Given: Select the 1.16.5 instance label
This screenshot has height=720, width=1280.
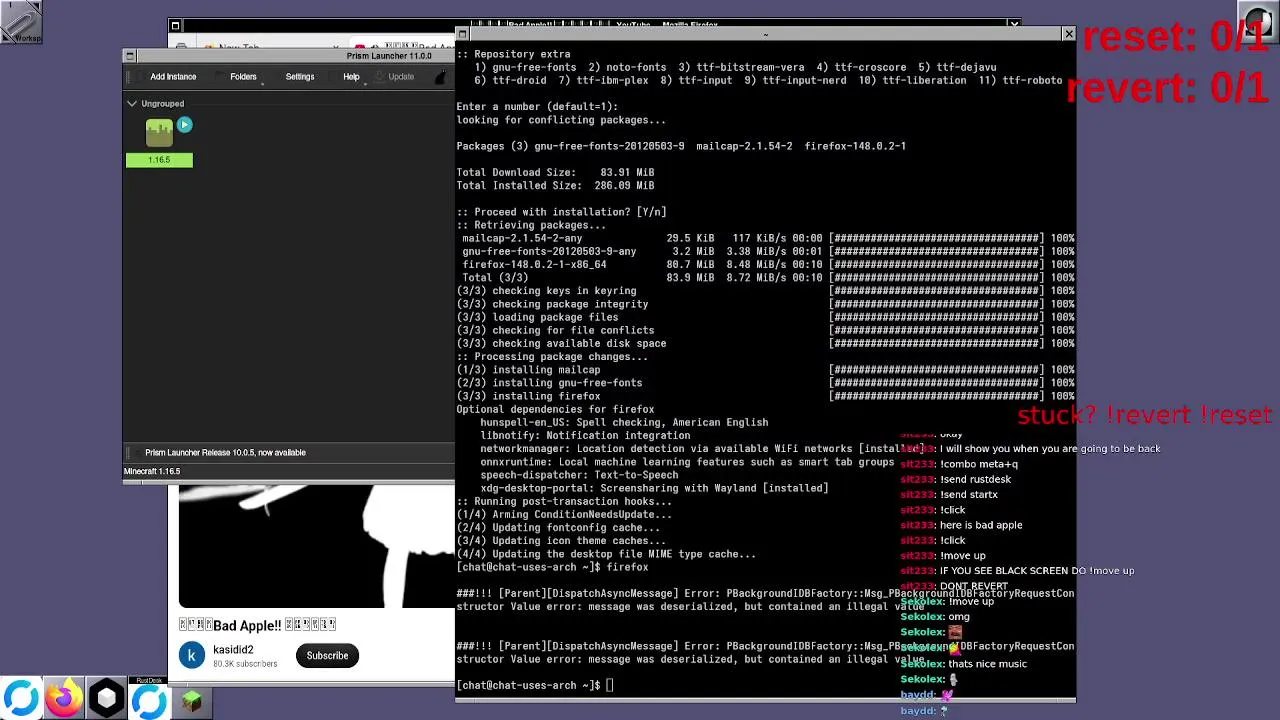Looking at the screenshot, I should click(159, 160).
